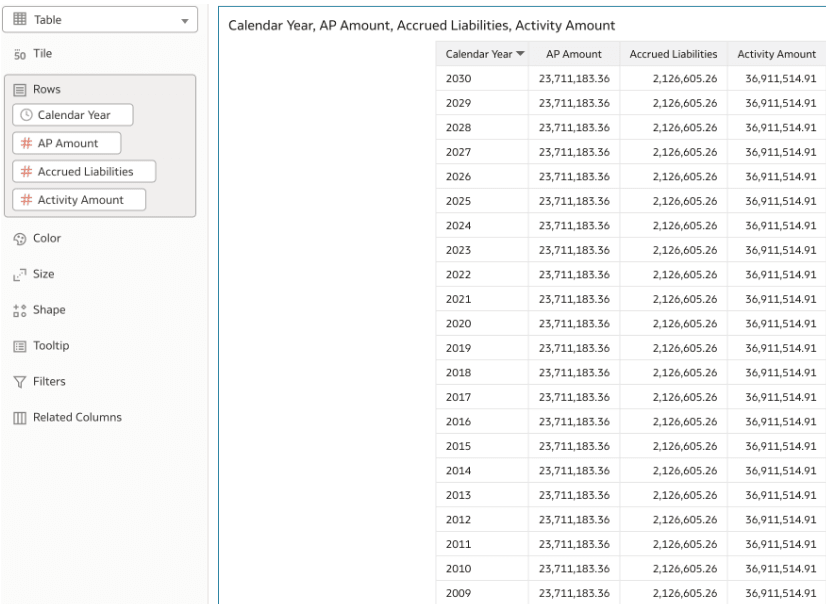The height and width of the screenshot is (604, 826).
Task: Click the Tooltip section icon
Action: point(19,346)
